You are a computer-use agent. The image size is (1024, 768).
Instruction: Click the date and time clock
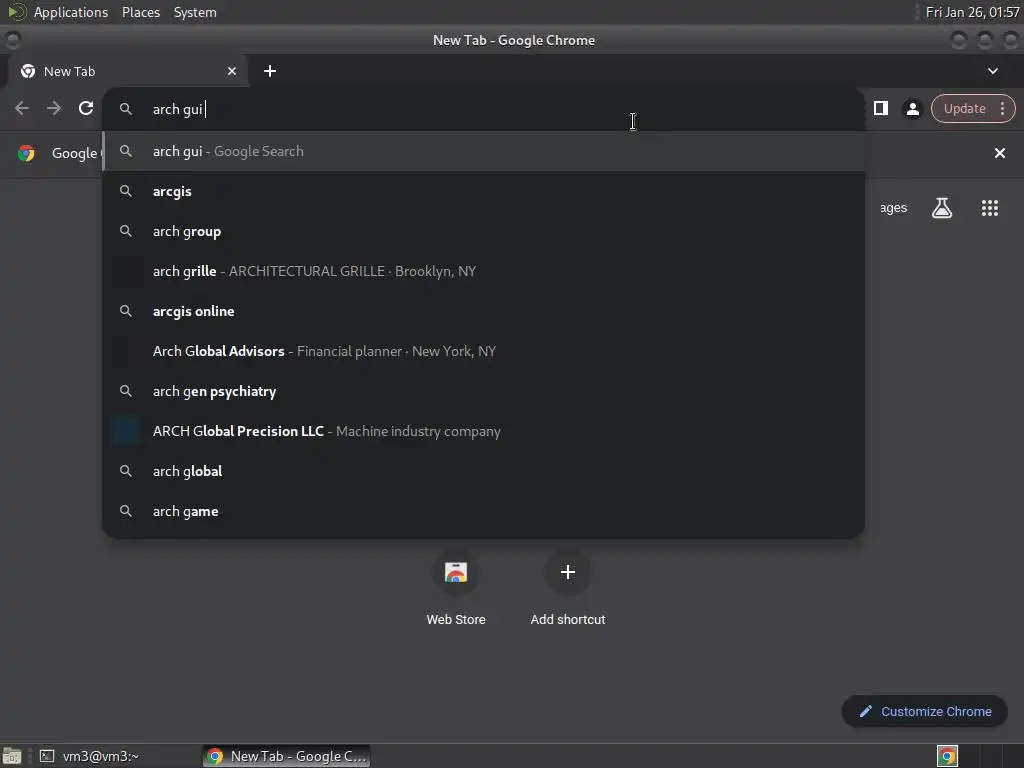click(x=972, y=12)
